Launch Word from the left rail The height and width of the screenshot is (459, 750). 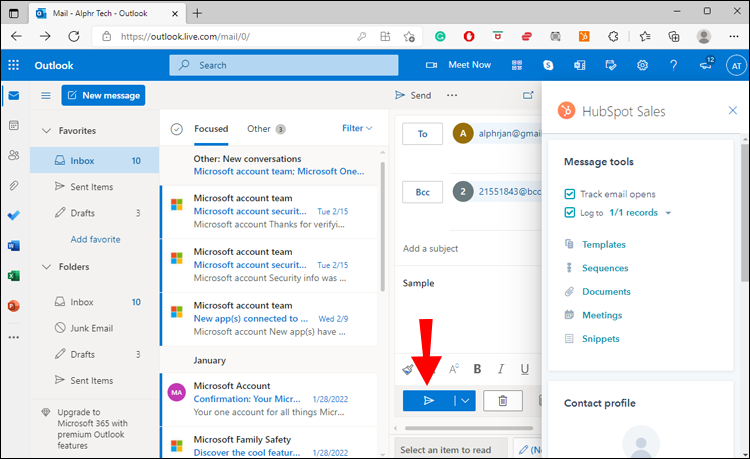[14, 246]
